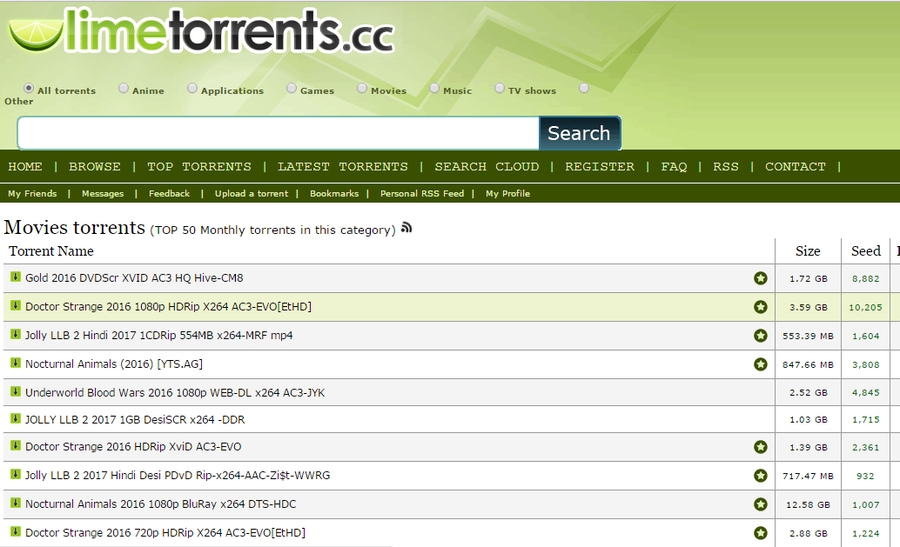Click the RSS feed icon beside Movies torrents
The height and width of the screenshot is (547, 900).
407,228
